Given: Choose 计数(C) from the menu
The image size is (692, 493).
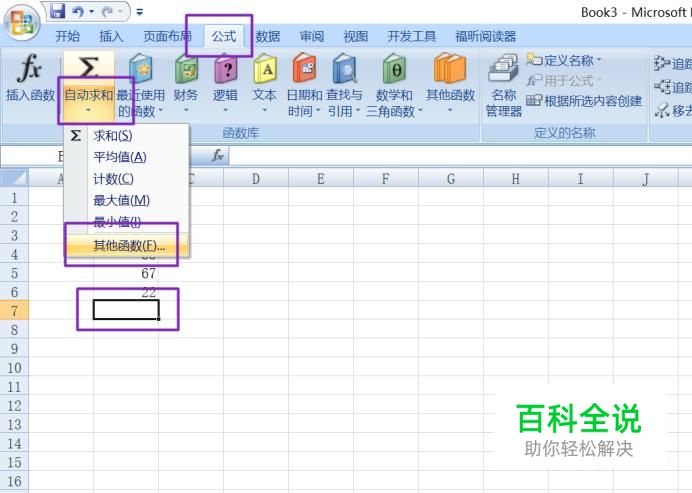Looking at the screenshot, I should coord(127,179).
